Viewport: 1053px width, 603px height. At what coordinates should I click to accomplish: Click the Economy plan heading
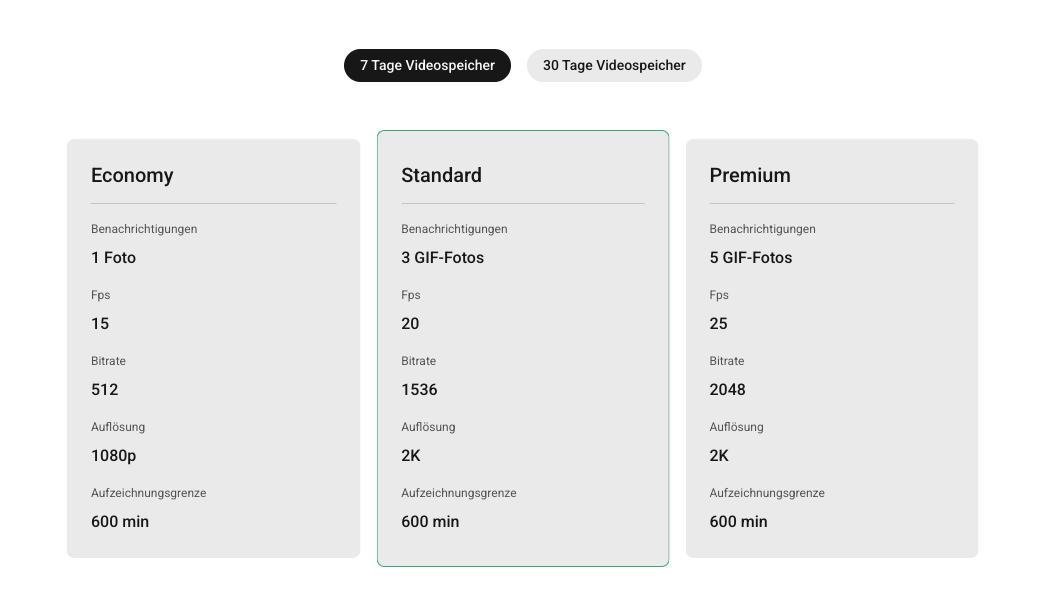click(x=132, y=175)
